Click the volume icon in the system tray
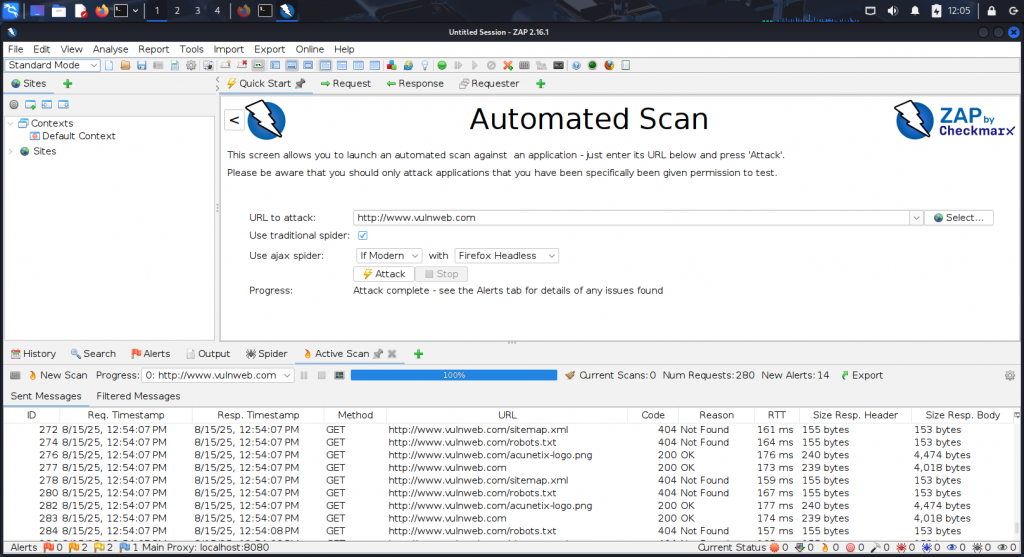Viewport: 1024px width, 557px height. (x=893, y=11)
